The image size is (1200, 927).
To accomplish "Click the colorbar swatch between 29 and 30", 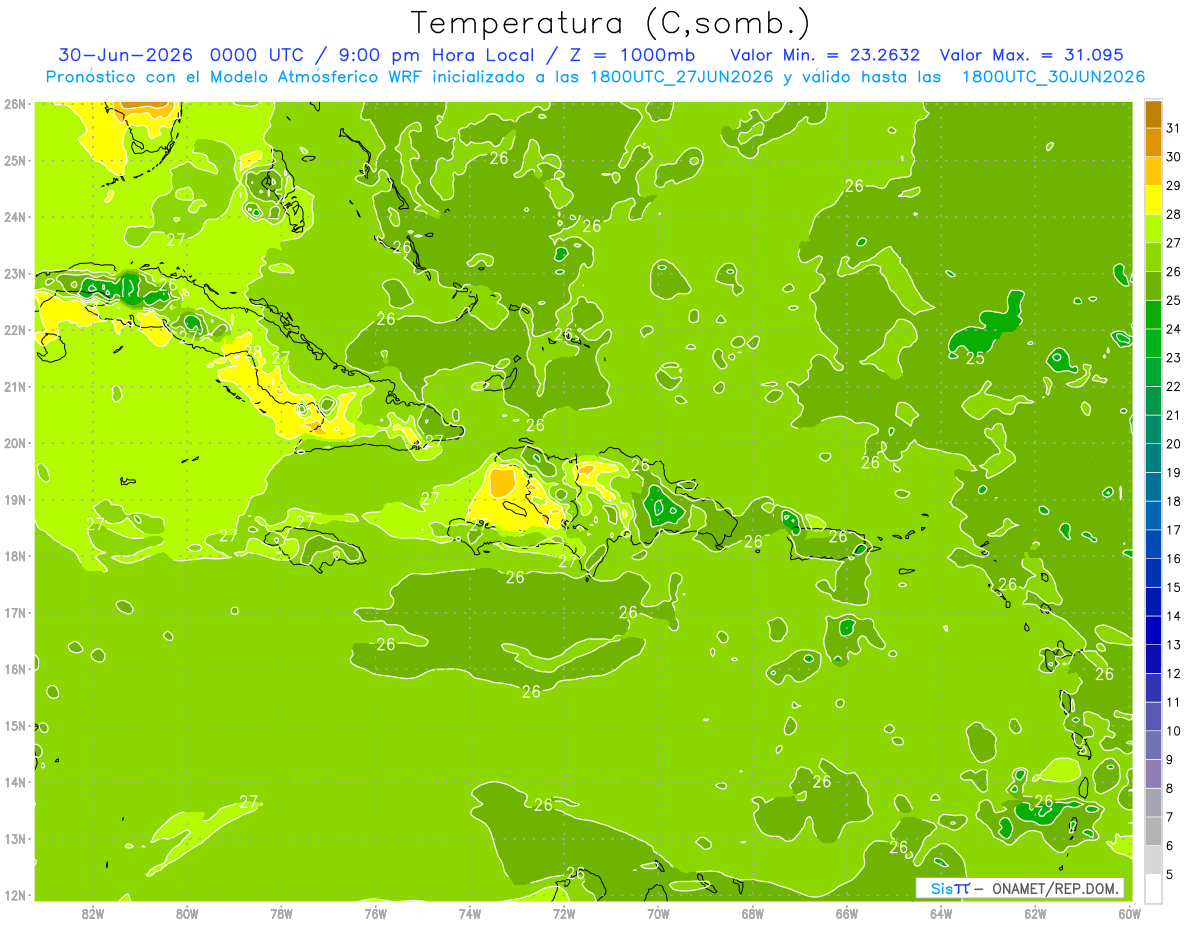I will point(1153,171).
